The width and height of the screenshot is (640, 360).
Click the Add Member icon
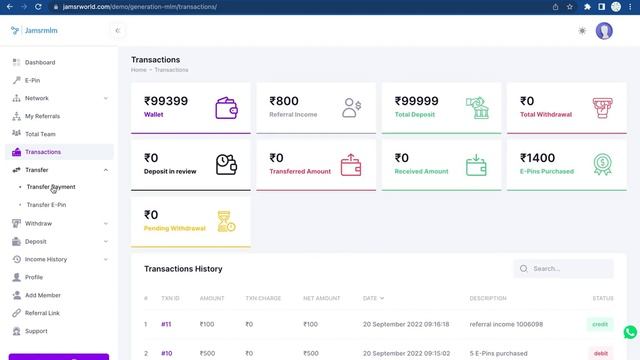pyautogui.click(x=16, y=295)
